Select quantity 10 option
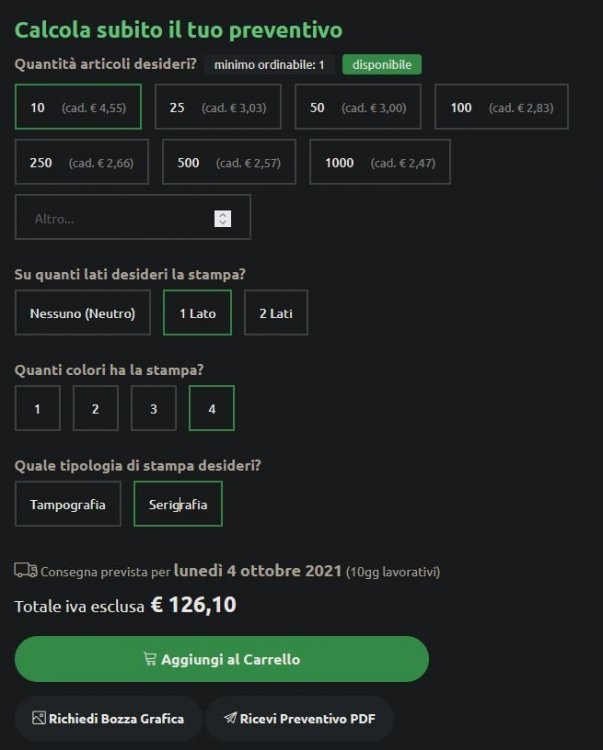603x750 pixels. [78, 107]
